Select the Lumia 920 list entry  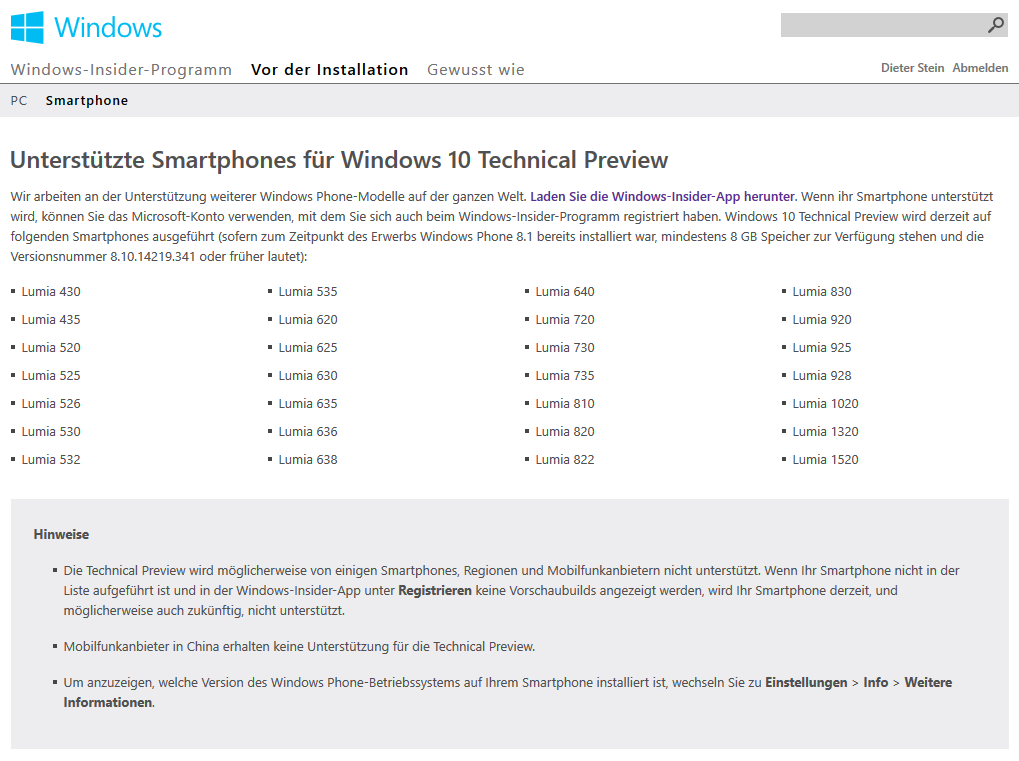[x=821, y=320]
